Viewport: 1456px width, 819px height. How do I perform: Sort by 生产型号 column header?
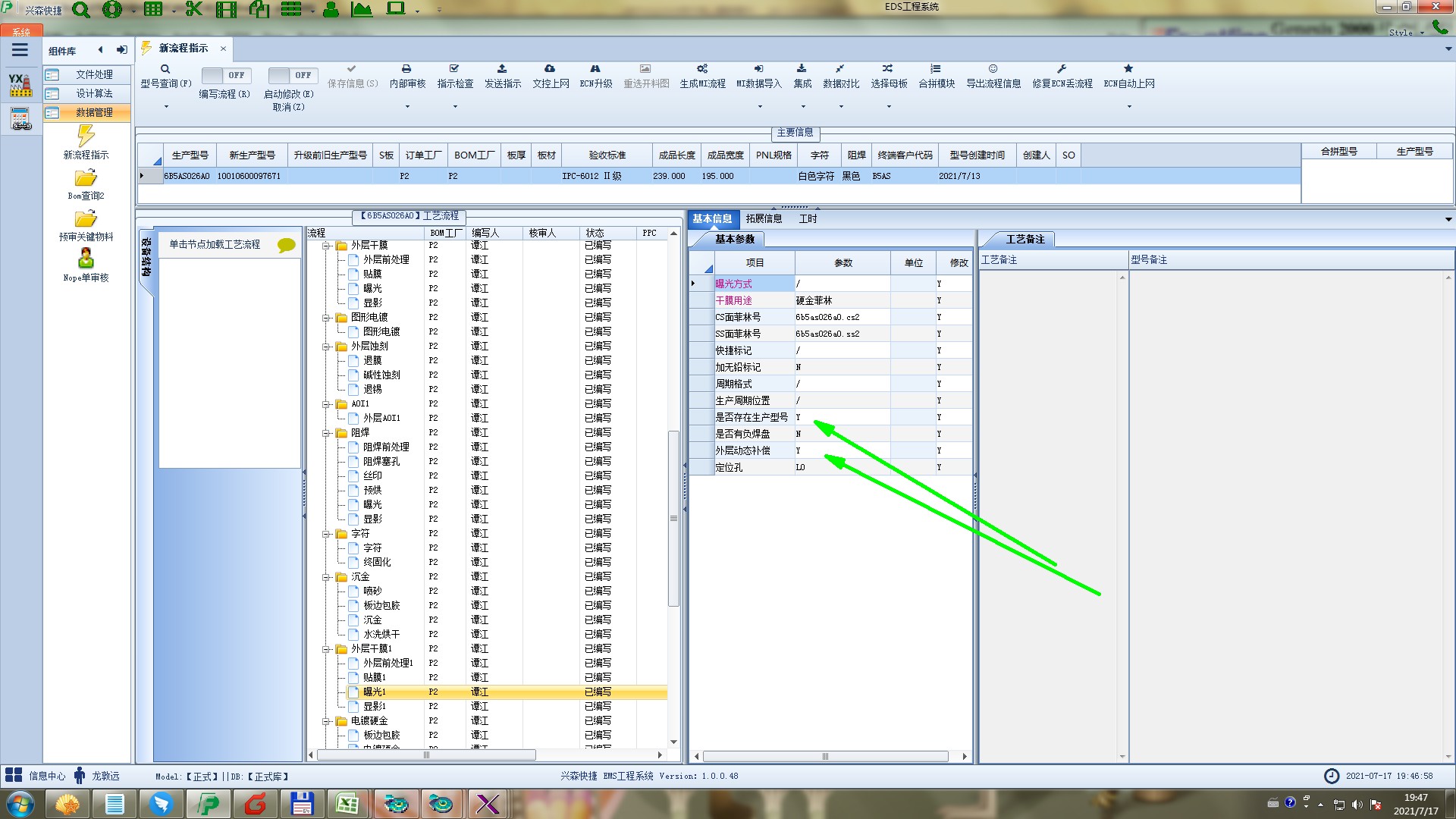[190, 155]
